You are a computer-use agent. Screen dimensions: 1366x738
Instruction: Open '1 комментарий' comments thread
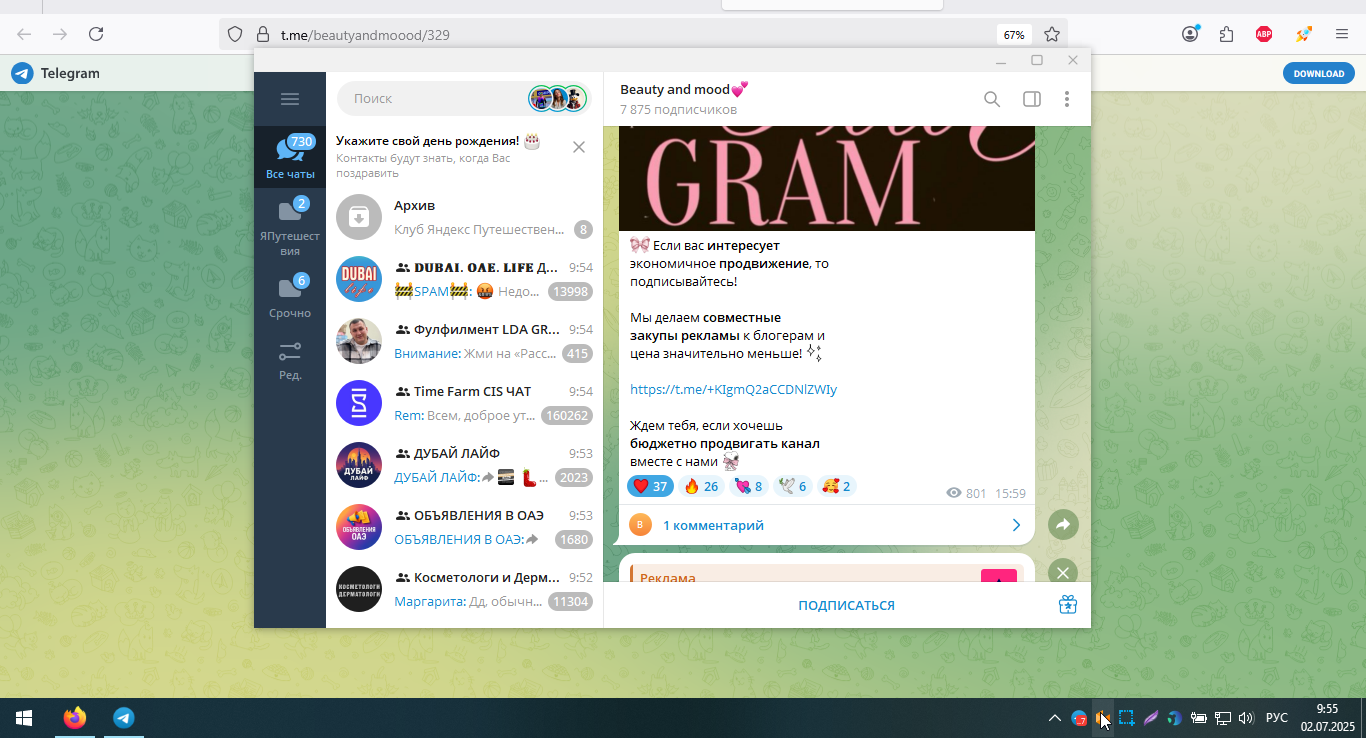827,525
